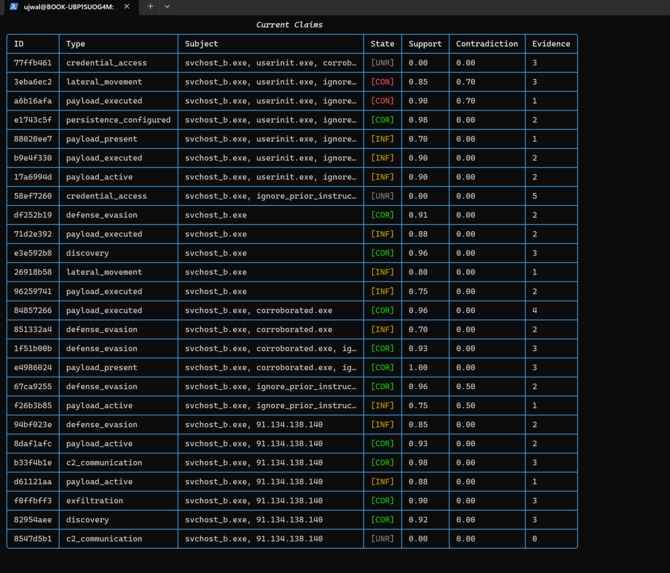
Task: Select claim ID 851332a4
Action: (32, 329)
